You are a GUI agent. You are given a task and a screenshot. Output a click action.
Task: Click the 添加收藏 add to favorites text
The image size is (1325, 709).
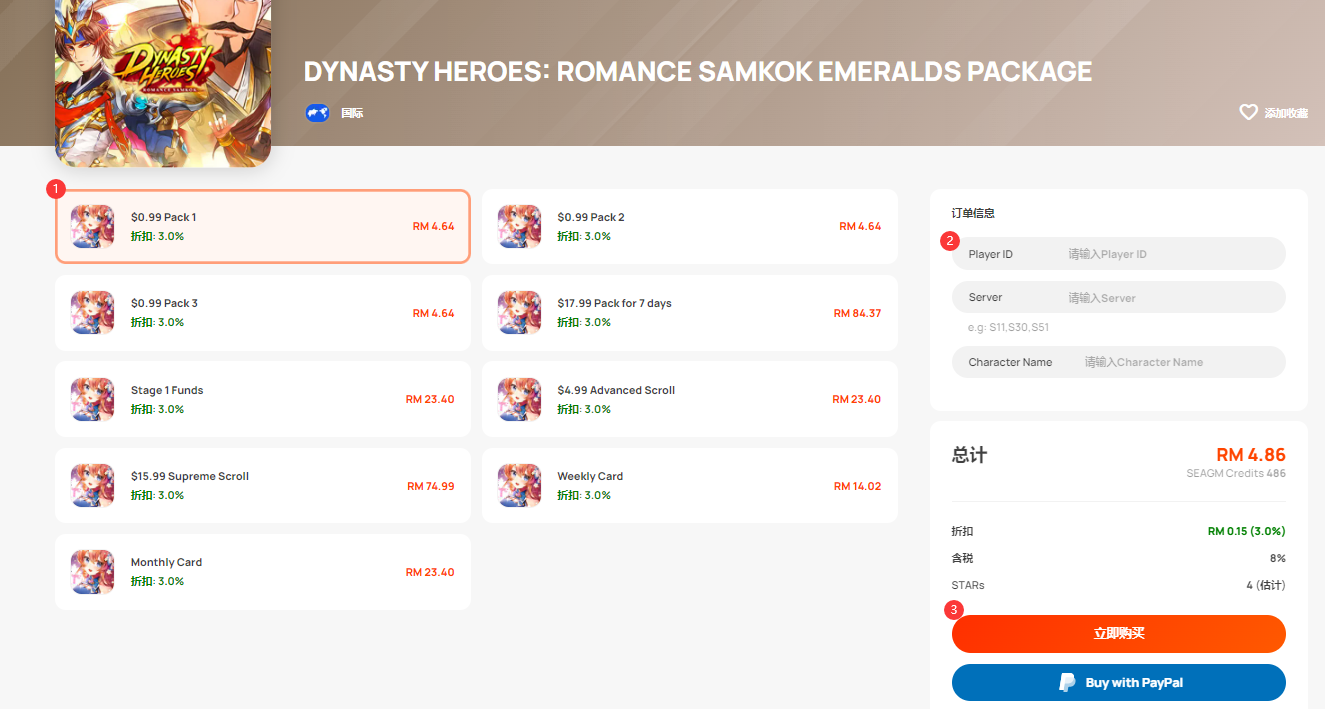1286,113
